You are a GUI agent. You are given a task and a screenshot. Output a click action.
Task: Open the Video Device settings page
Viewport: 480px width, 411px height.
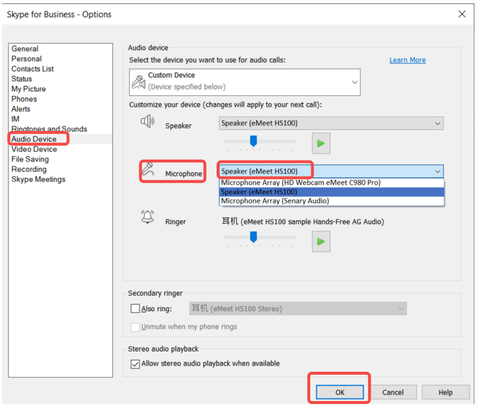tap(34, 149)
